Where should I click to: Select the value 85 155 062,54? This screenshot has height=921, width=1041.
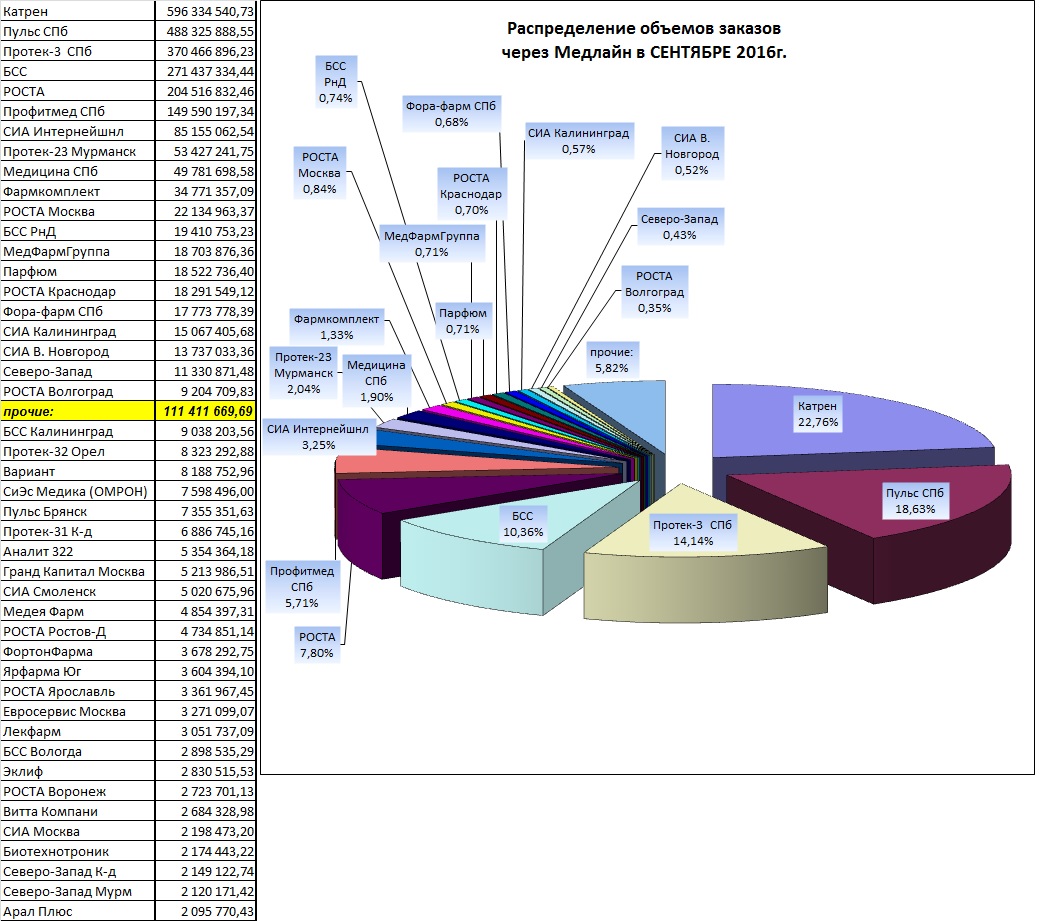[x=205, y=131]
